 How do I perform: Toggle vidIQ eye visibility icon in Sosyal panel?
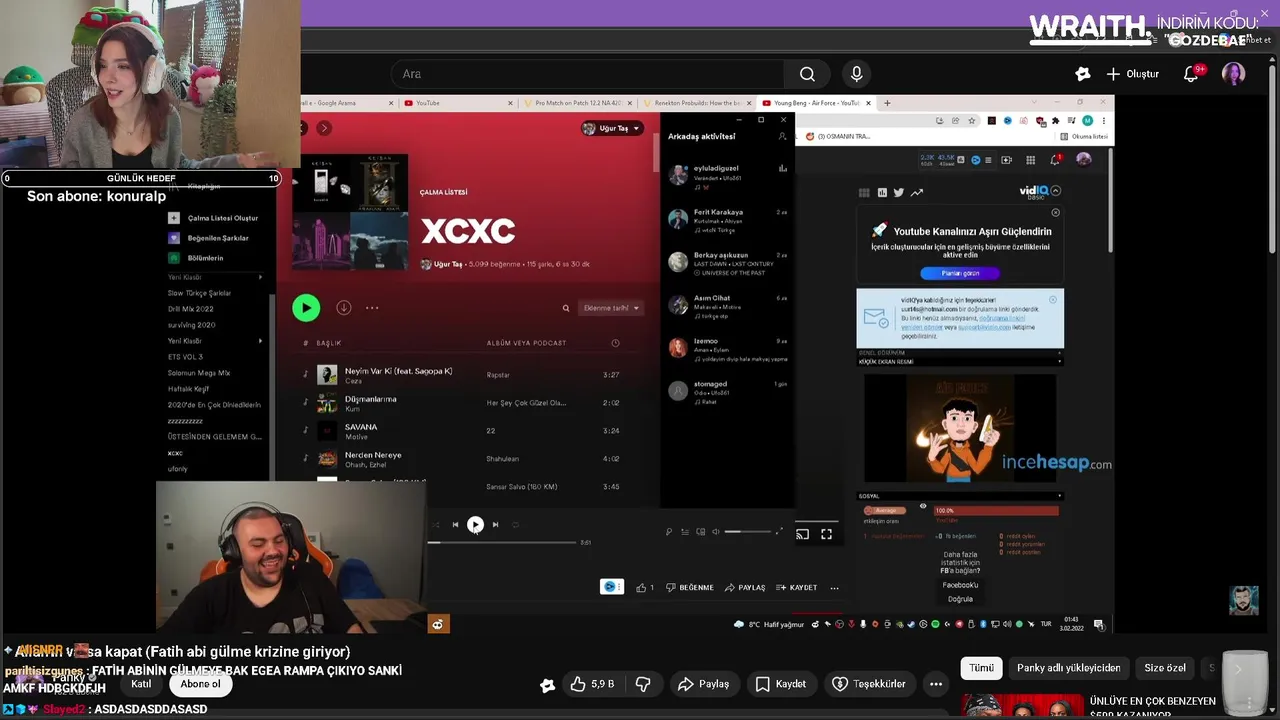[923, 506]
